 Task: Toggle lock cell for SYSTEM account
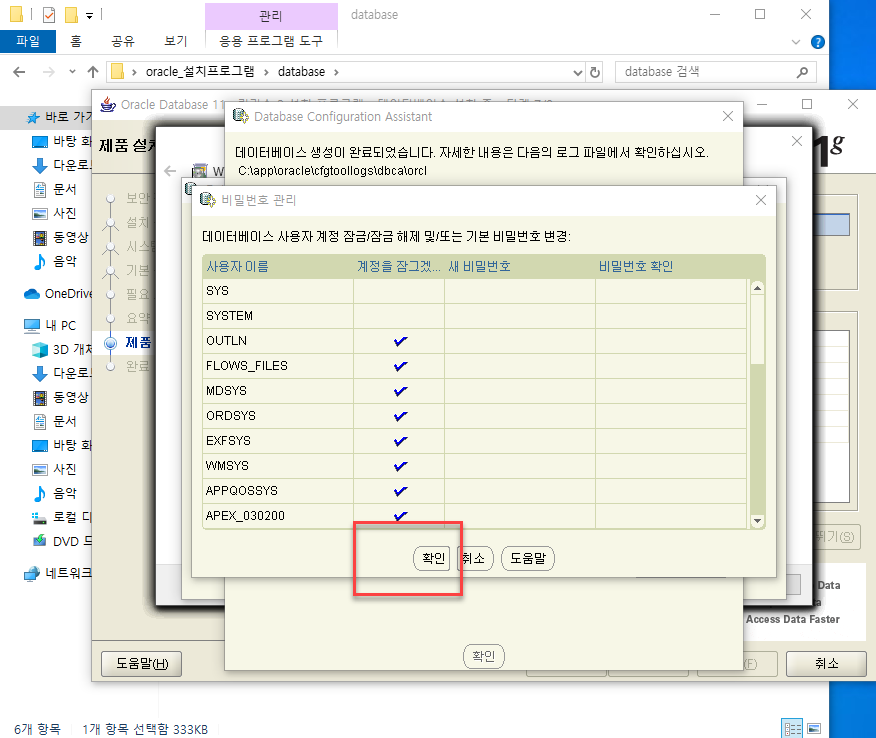[399, 316]
